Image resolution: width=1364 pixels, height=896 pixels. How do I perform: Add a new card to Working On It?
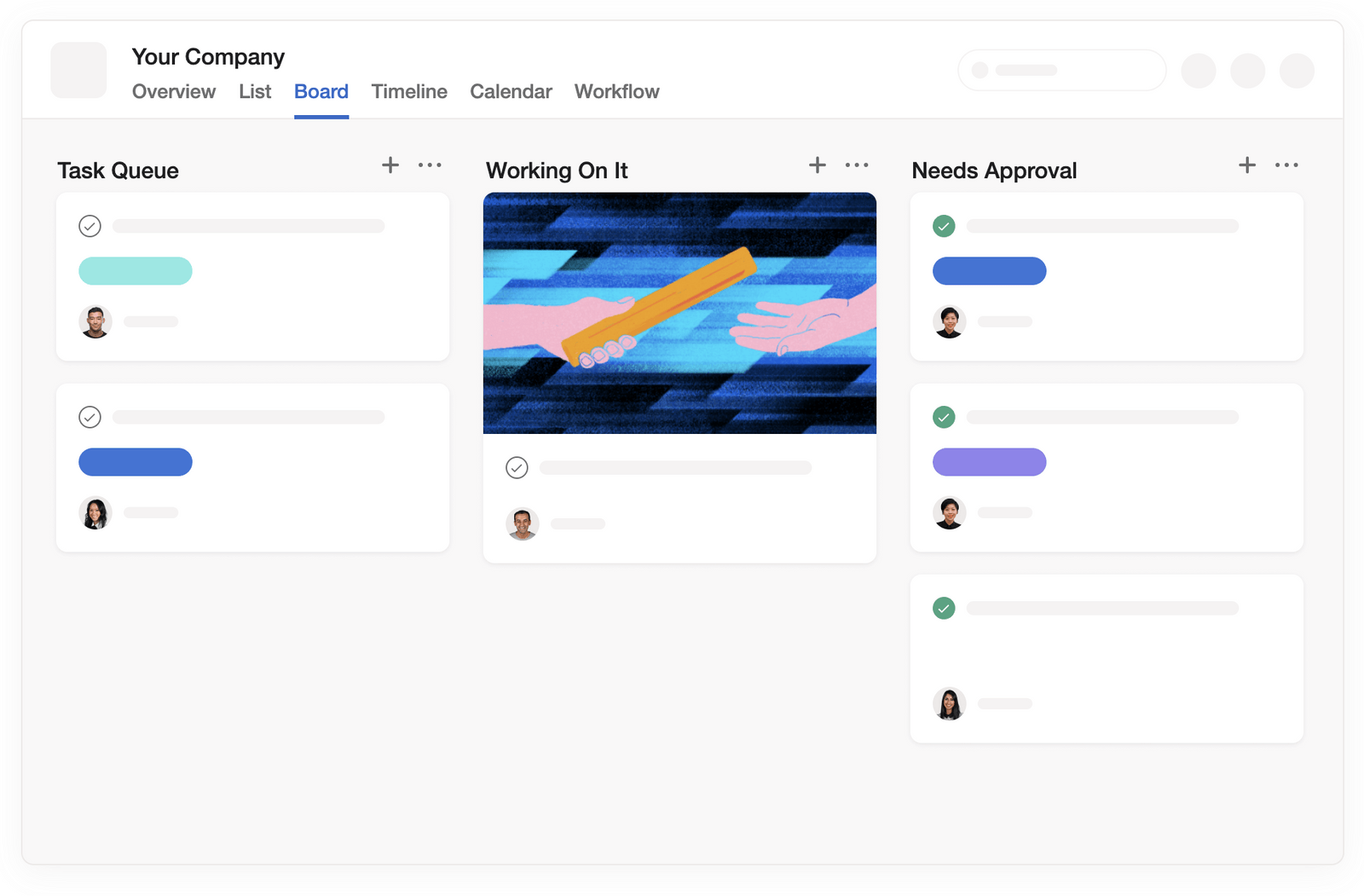[x=817, y=165]
